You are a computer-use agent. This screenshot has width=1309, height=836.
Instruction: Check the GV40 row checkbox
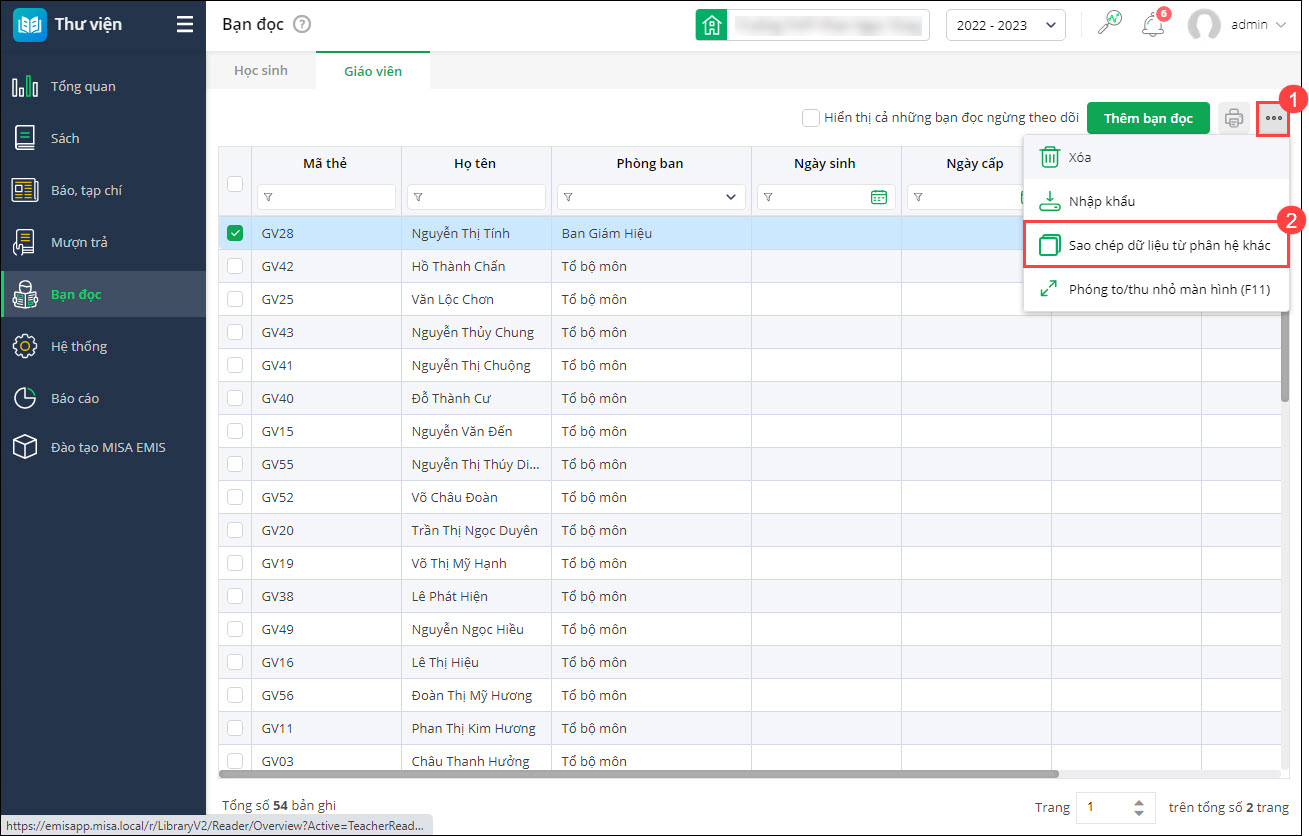235,398
